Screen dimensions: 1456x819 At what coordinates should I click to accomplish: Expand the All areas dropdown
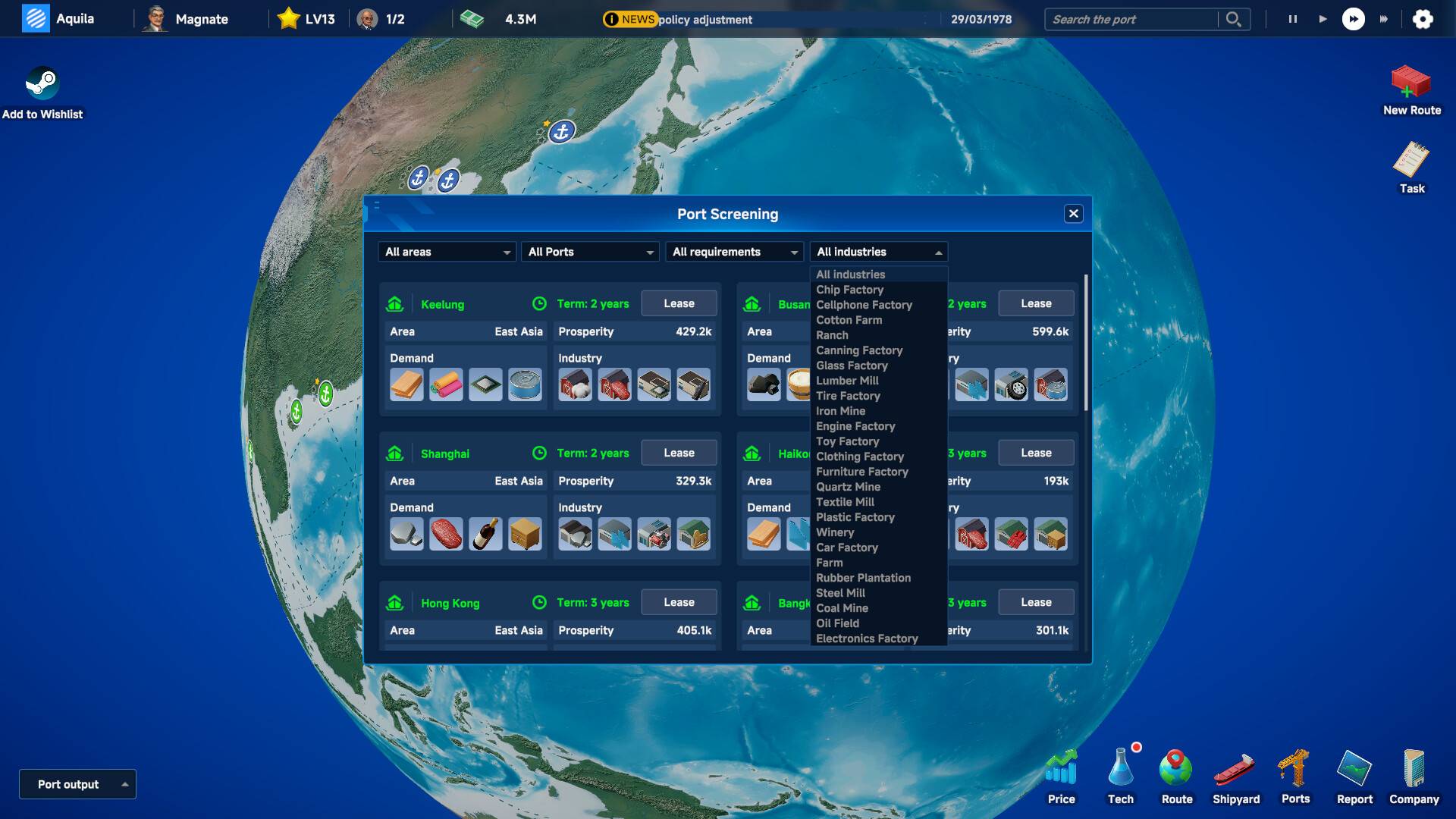coord(447,252)
